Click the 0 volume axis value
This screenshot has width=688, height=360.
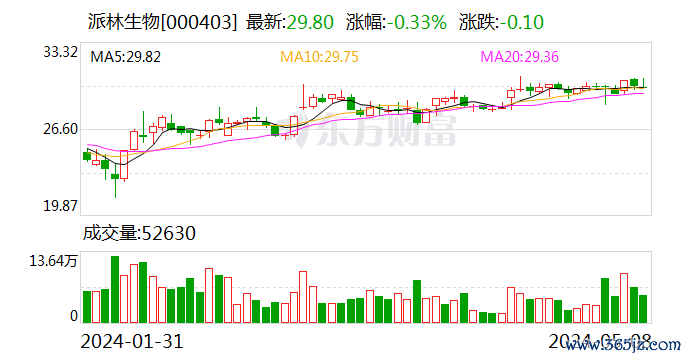74,316
